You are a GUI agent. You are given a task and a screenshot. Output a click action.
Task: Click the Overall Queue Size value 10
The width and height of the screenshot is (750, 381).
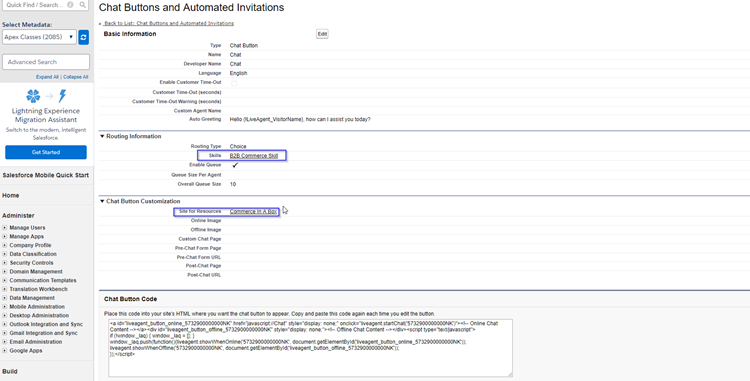(233, 184)
